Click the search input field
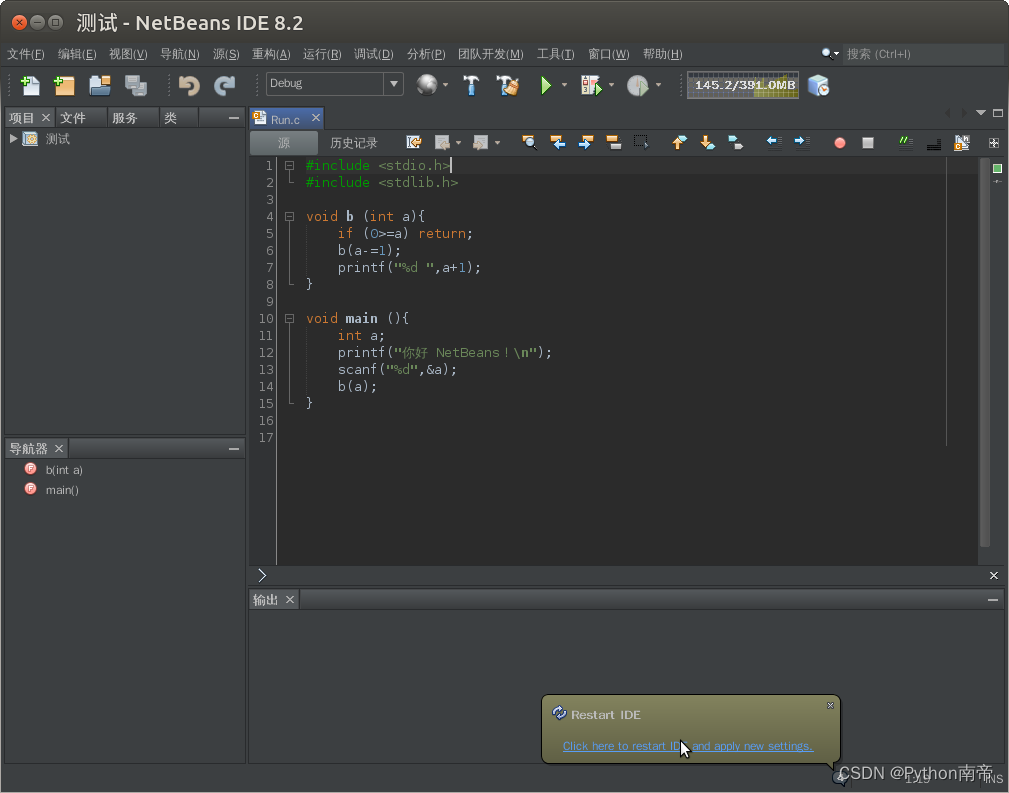 point(920,54)
